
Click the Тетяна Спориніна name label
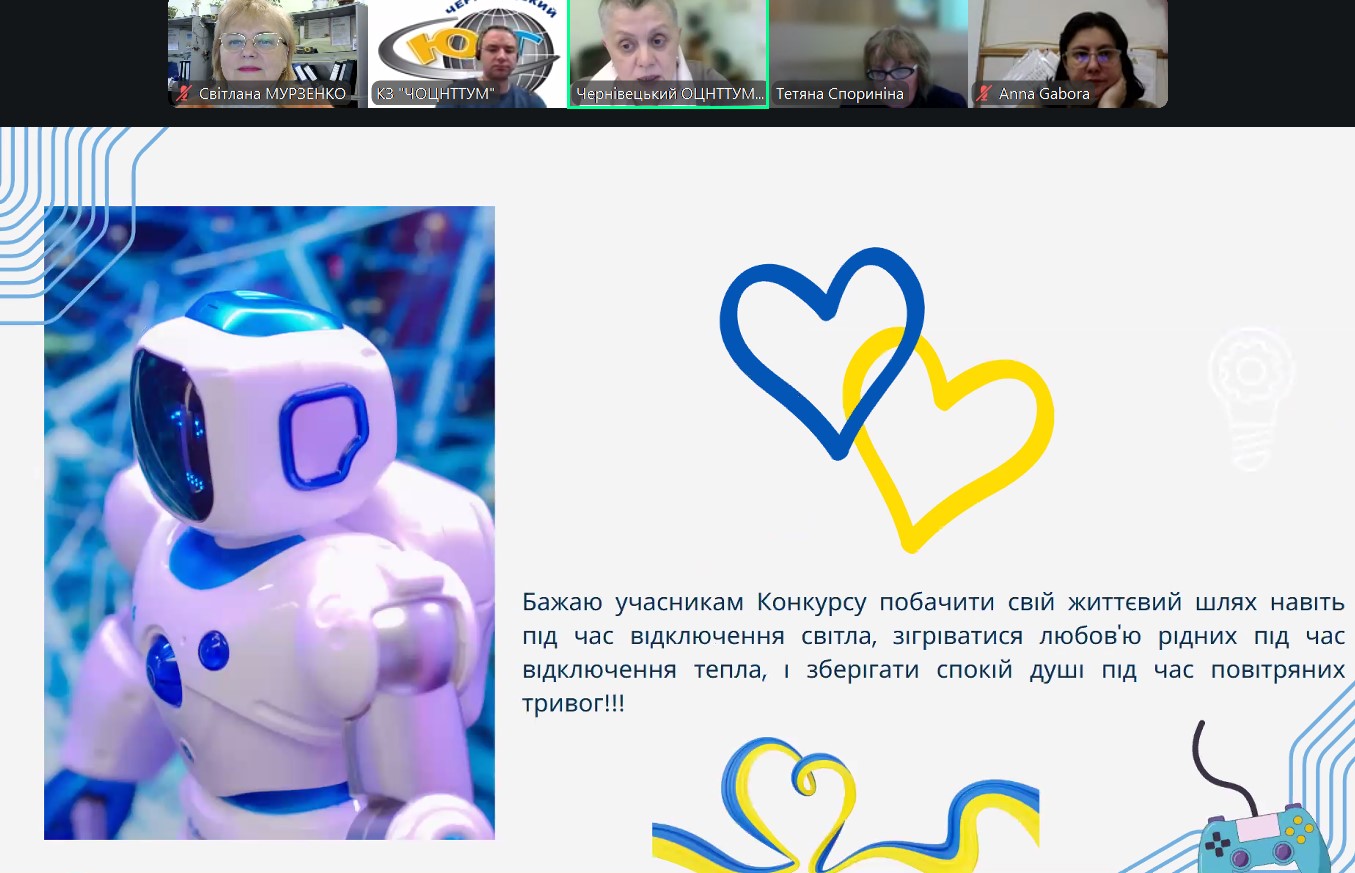[x=839, y=94]
